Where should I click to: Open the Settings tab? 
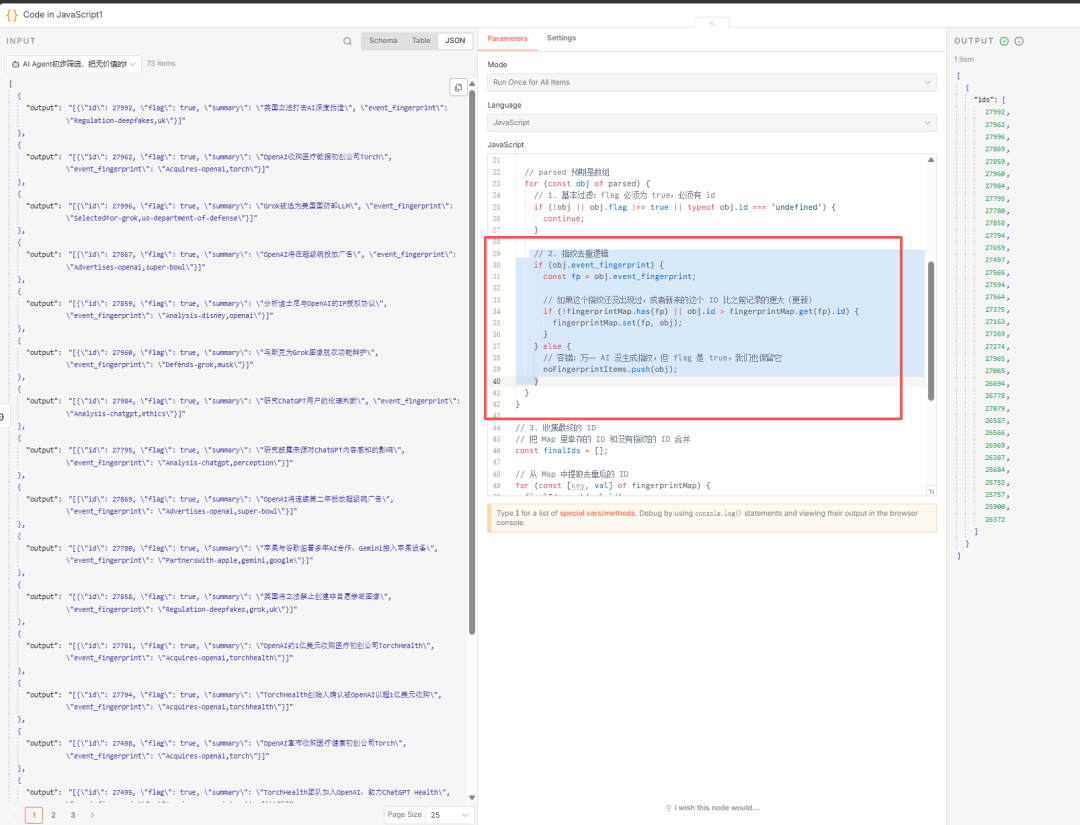point(561,38)
